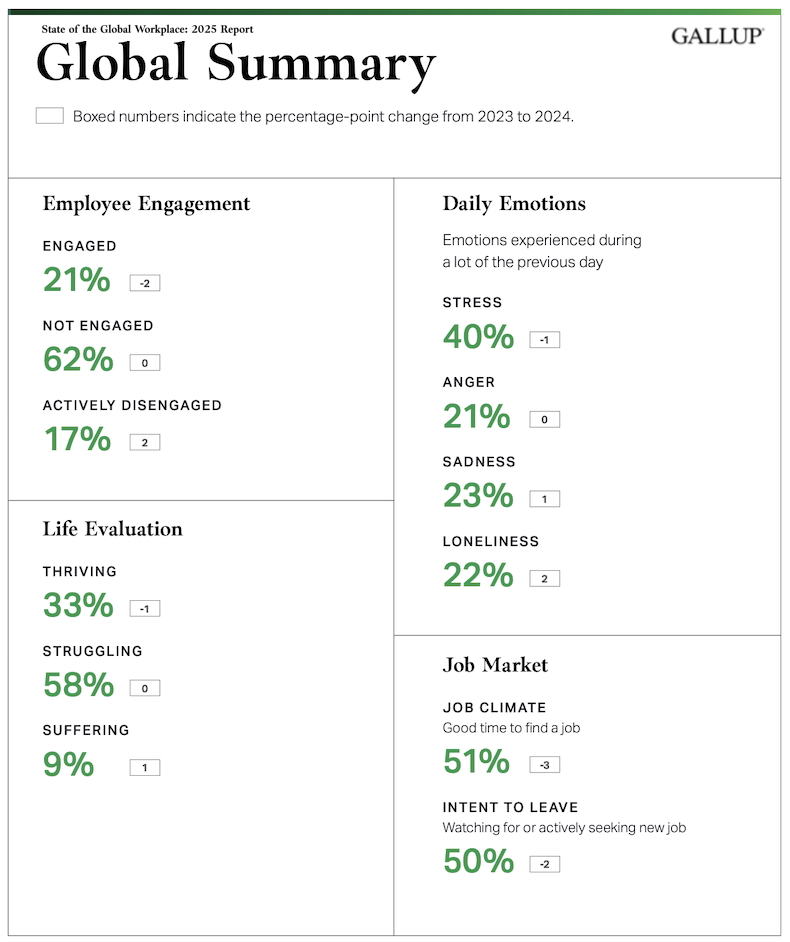Click the Struggling 58% value
This screenshot has height=942, width=790.
[x=77, y=685]
